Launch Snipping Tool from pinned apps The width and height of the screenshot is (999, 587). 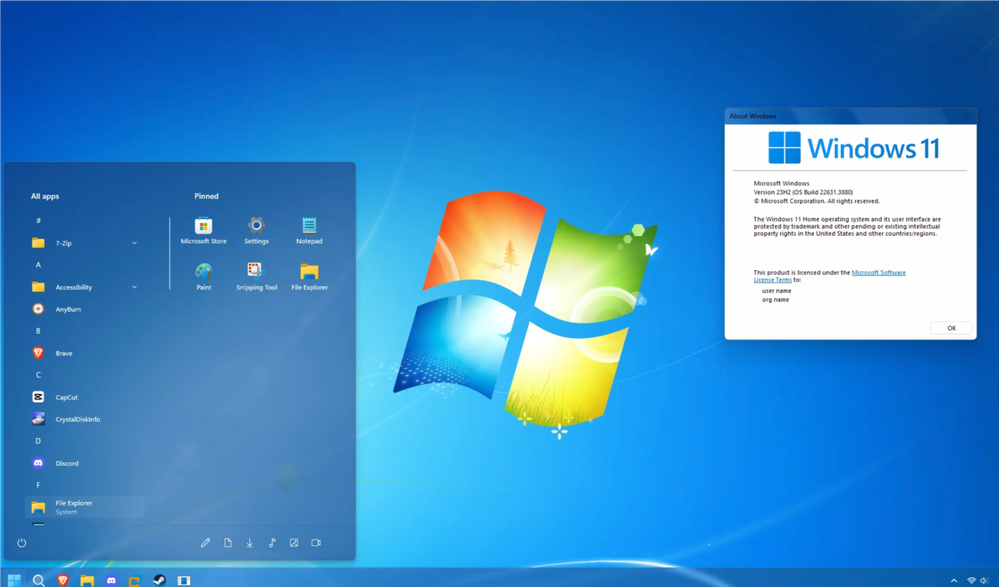click(x=256, y=277)
